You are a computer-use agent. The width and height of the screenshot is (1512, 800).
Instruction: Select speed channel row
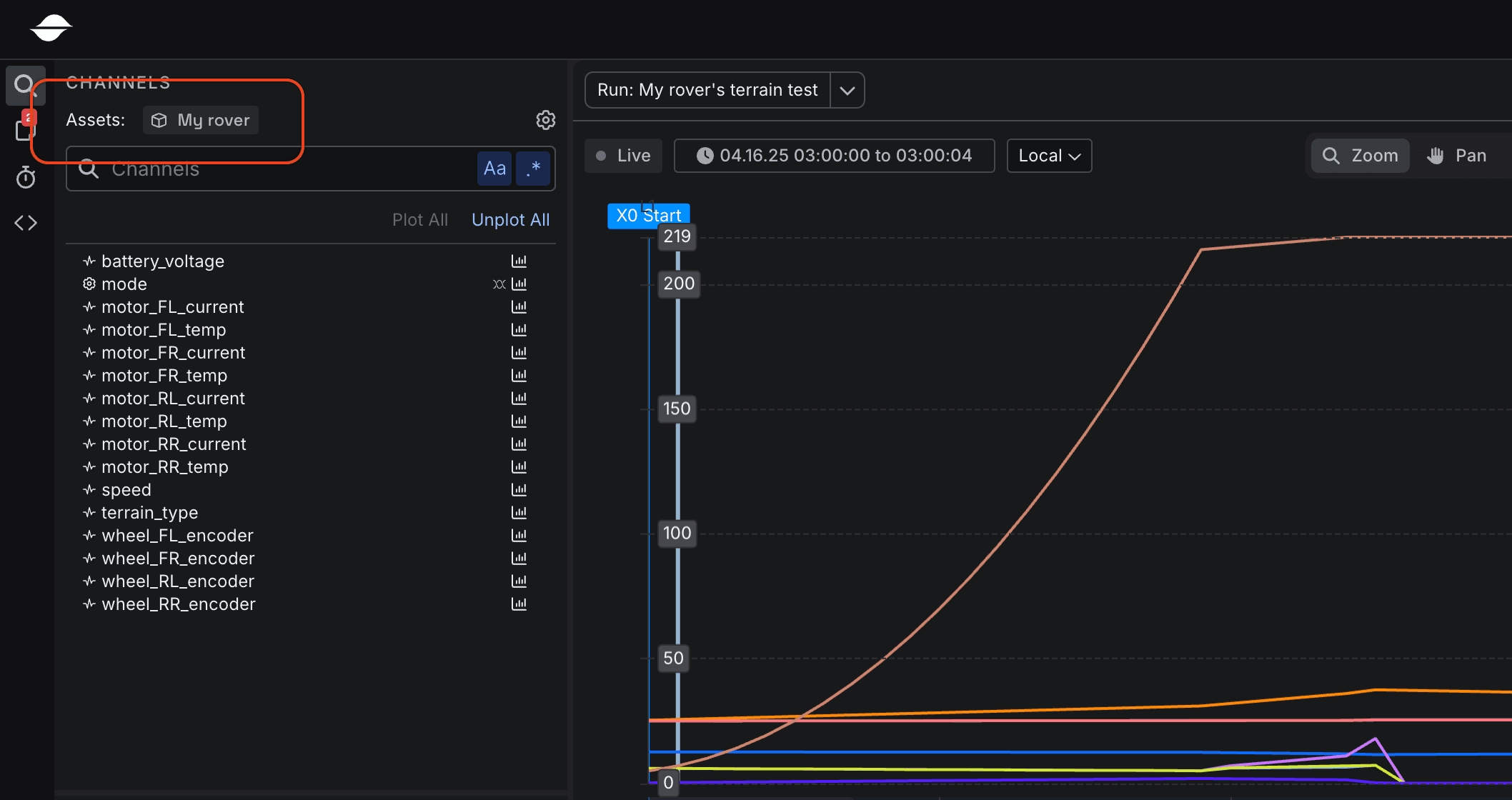coord(311,490)
